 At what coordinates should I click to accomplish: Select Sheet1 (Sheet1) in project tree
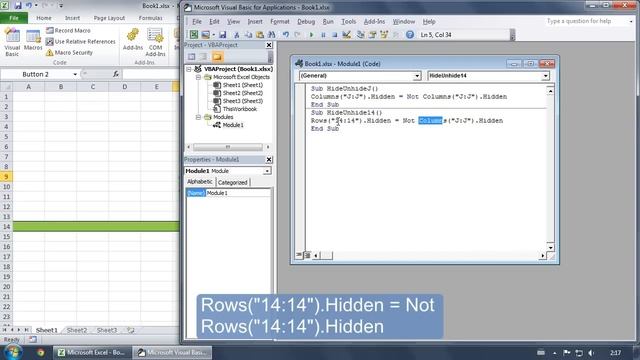click(x=242, y=85)
